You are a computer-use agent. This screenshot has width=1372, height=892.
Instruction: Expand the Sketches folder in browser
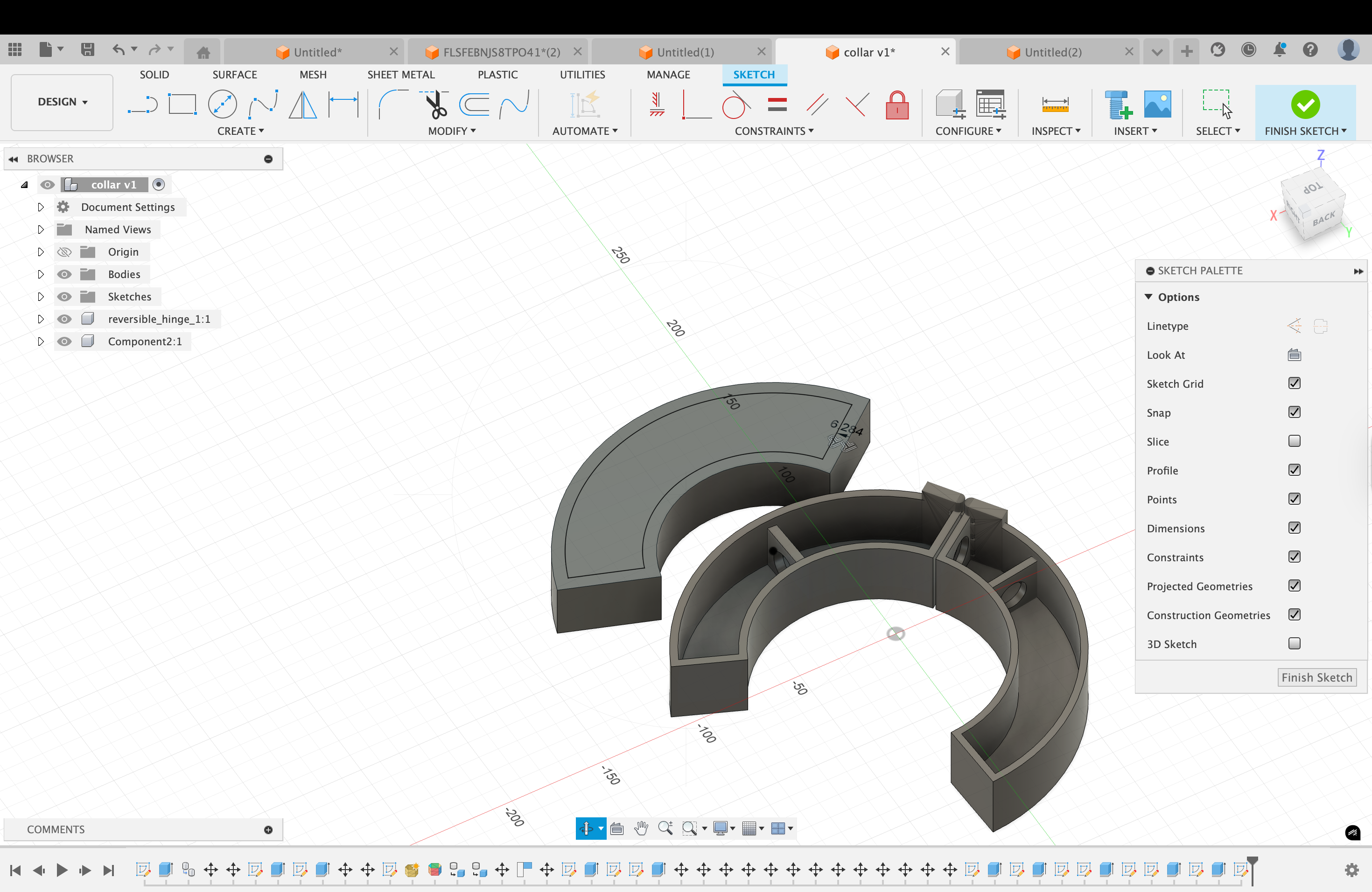coord(40,297)
